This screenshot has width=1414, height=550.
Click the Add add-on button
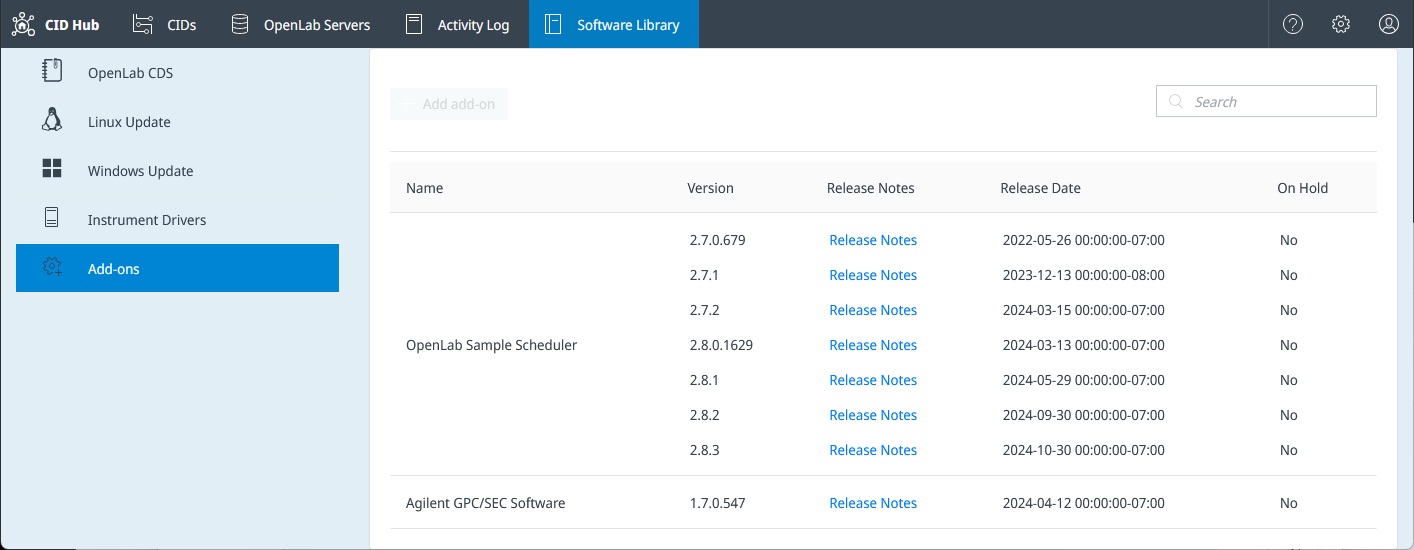pyautogui.click(x=449, y=104)
